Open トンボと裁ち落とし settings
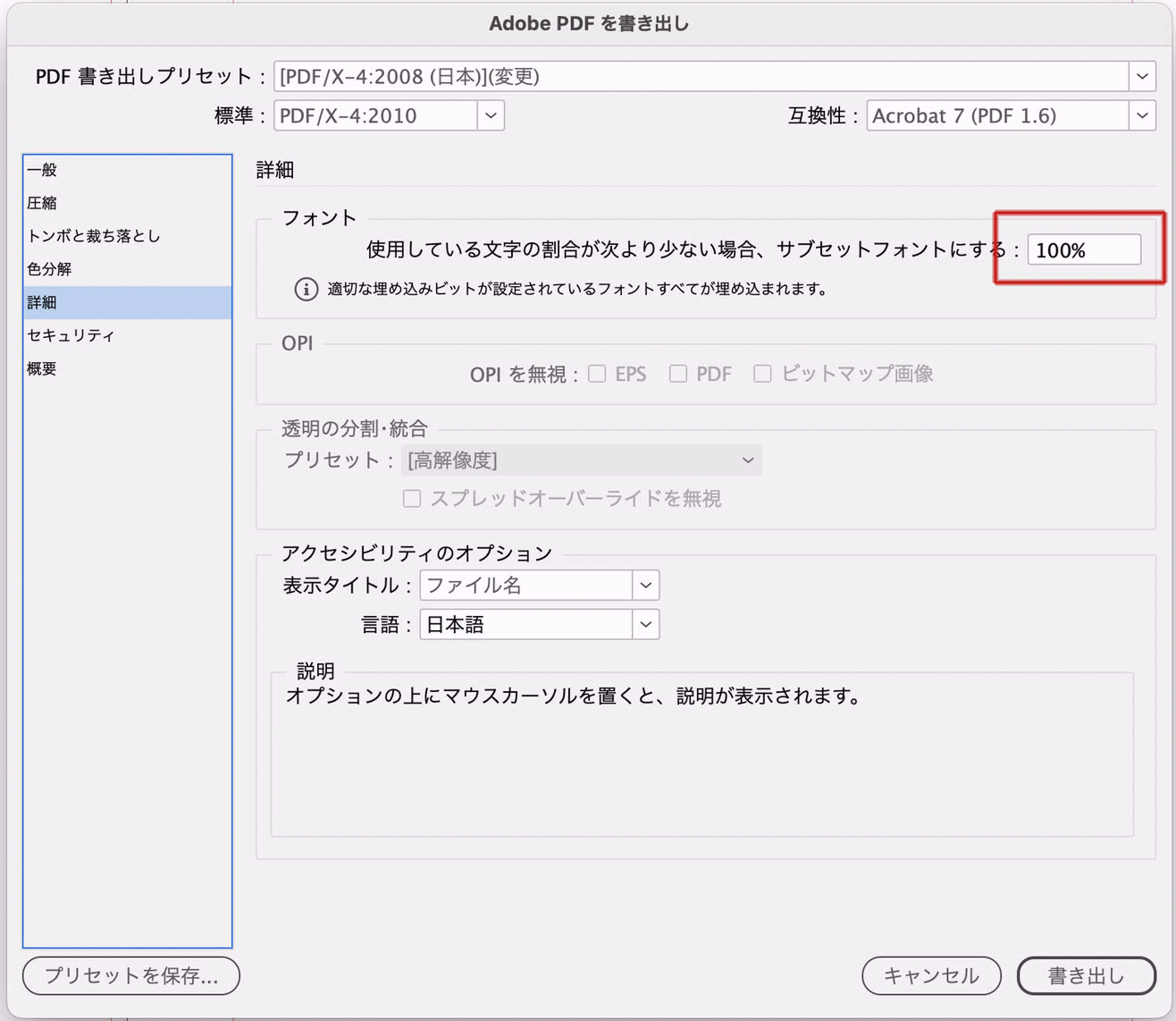This screenshot has width=1176, height=1021. click(94, 236)
